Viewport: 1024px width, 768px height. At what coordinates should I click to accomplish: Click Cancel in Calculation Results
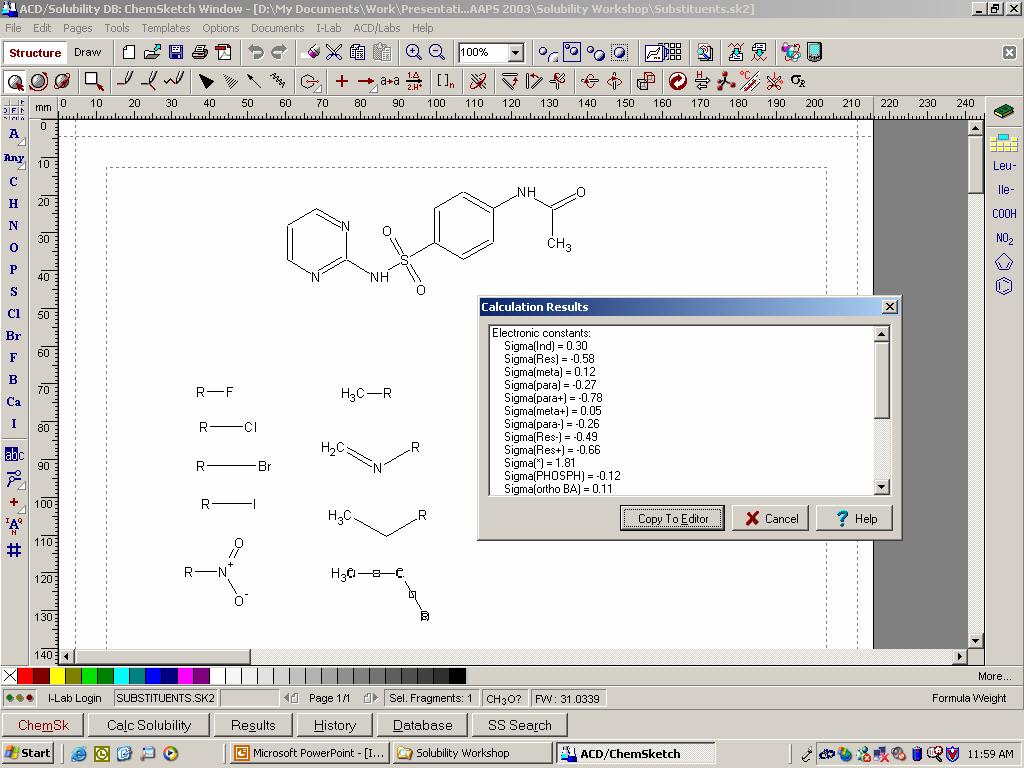[771, 519]
